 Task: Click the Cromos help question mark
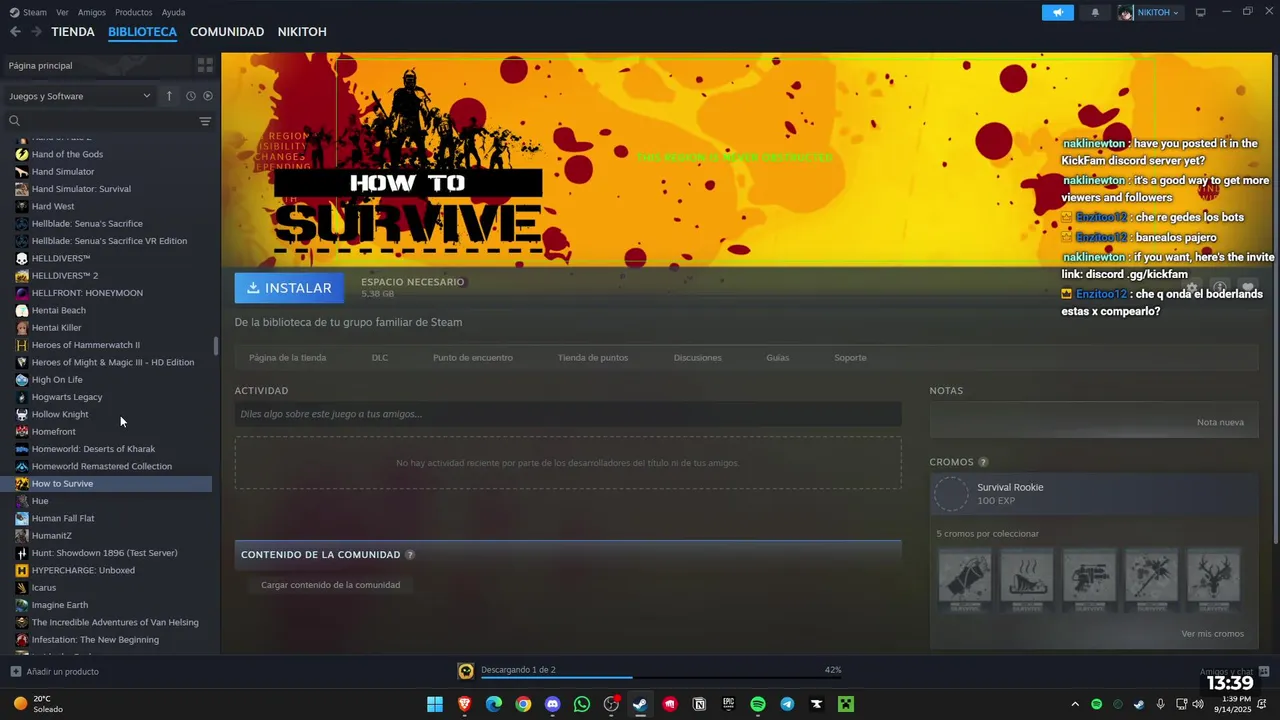click(x=983, y=462)
